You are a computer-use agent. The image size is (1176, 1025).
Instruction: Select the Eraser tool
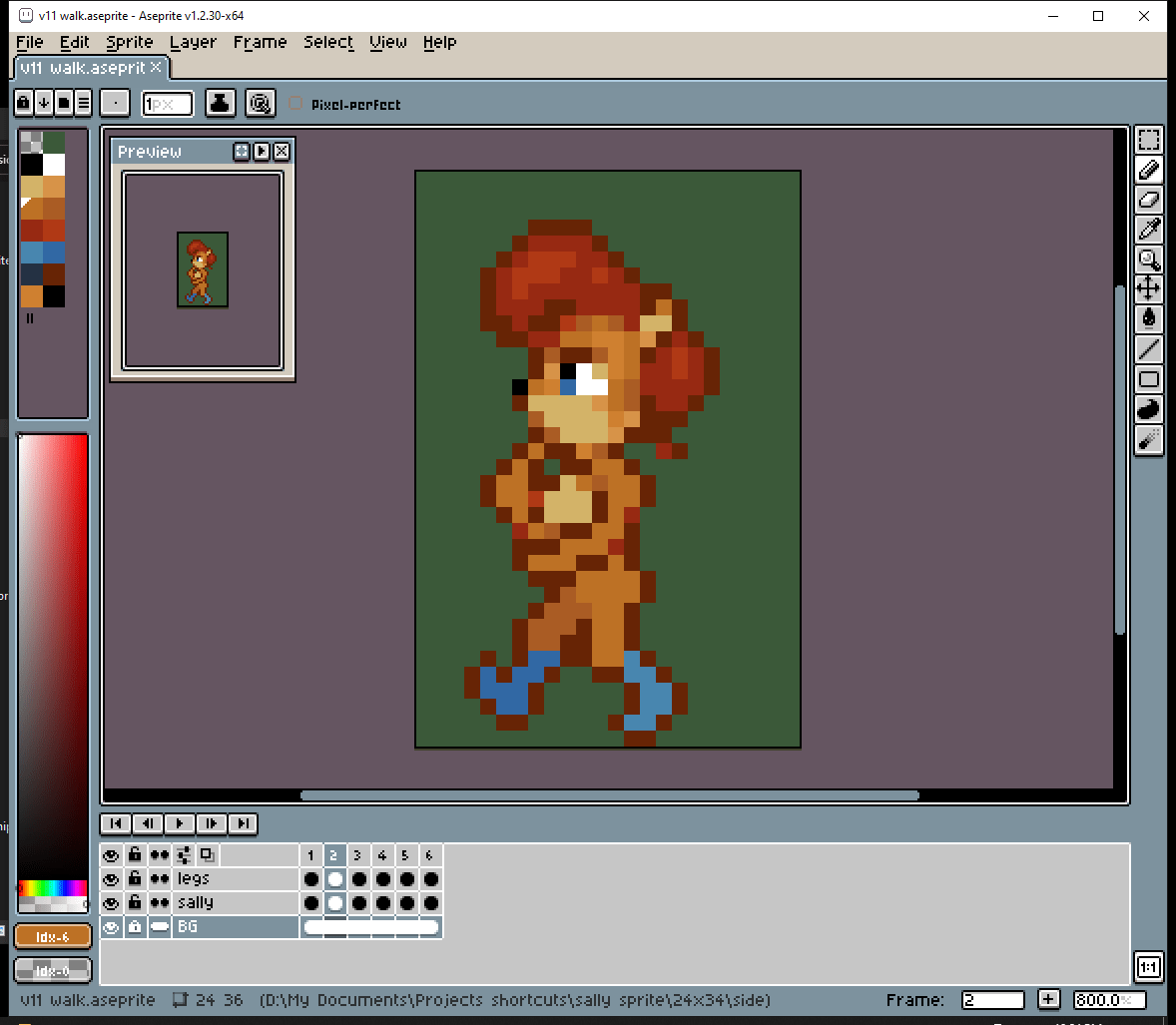1149,201
